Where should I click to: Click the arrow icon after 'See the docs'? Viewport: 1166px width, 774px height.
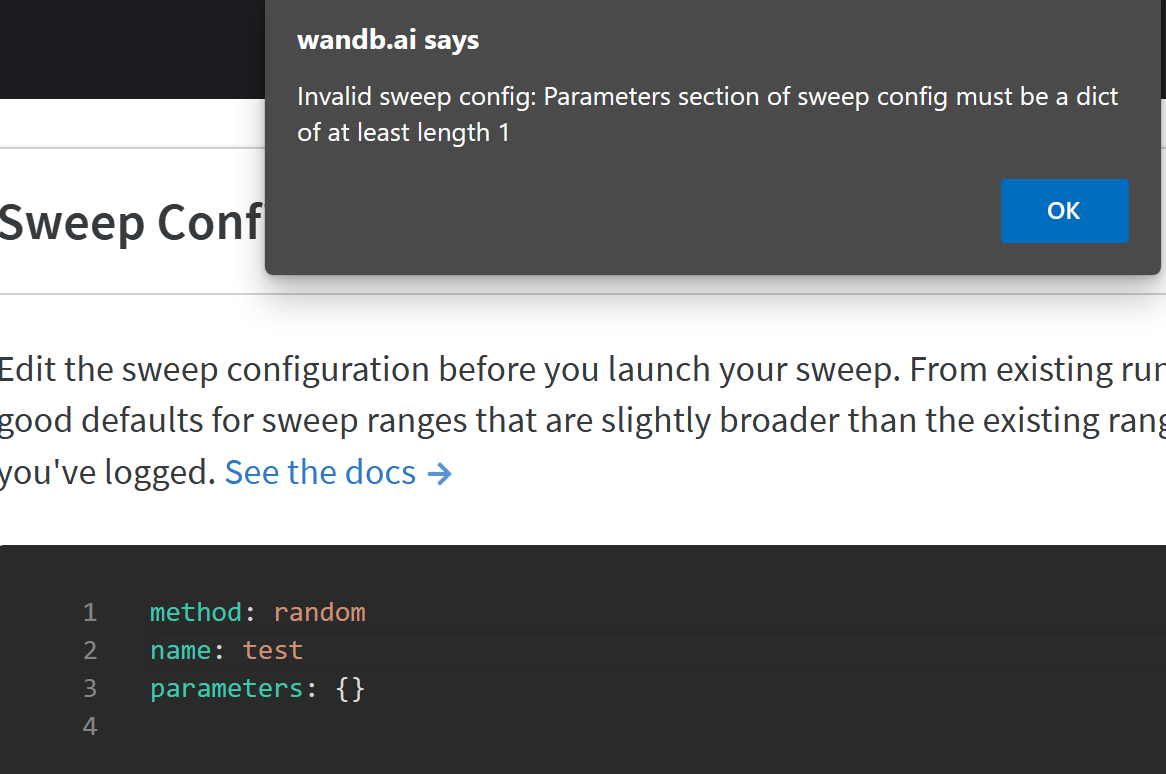pyautogui.click(x=440, y=471)
